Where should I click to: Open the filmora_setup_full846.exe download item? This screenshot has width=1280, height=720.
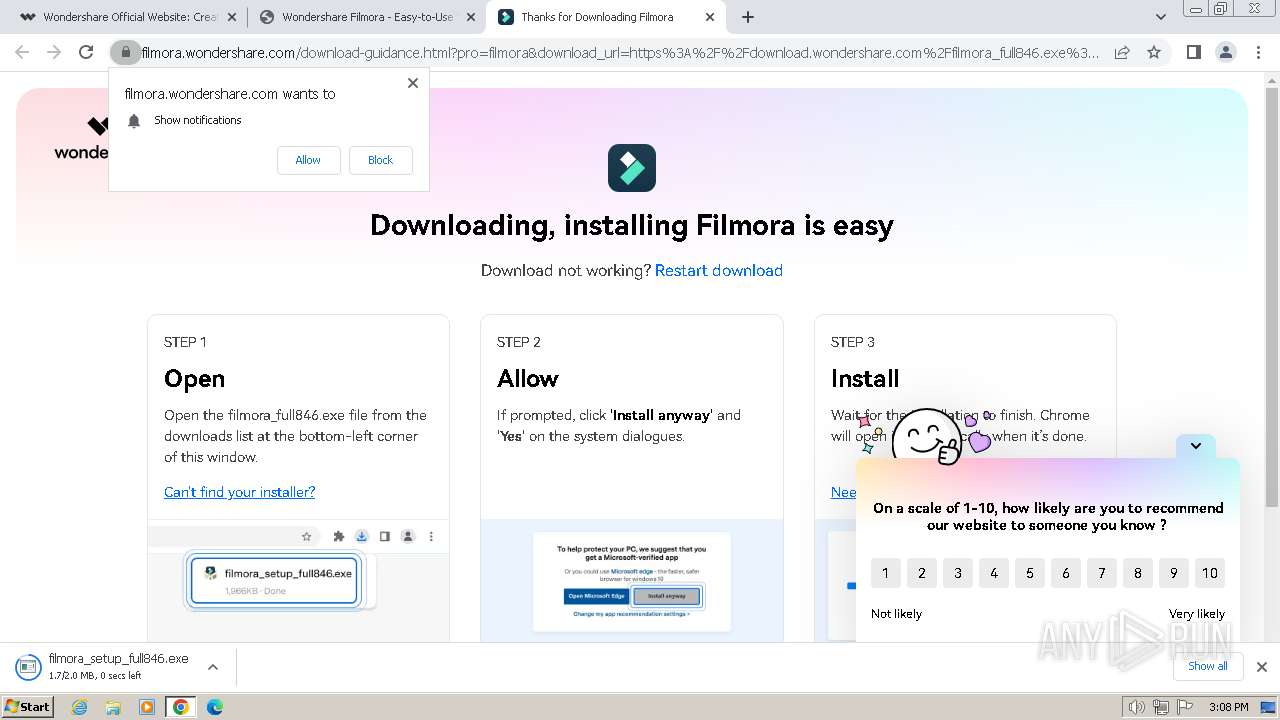[102, 666]
